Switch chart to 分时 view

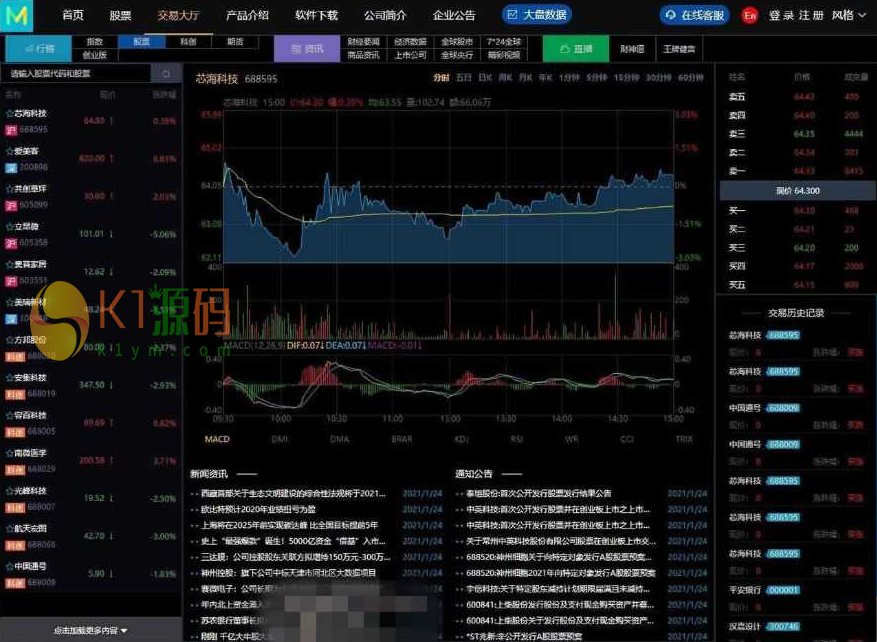pos(441,77)
